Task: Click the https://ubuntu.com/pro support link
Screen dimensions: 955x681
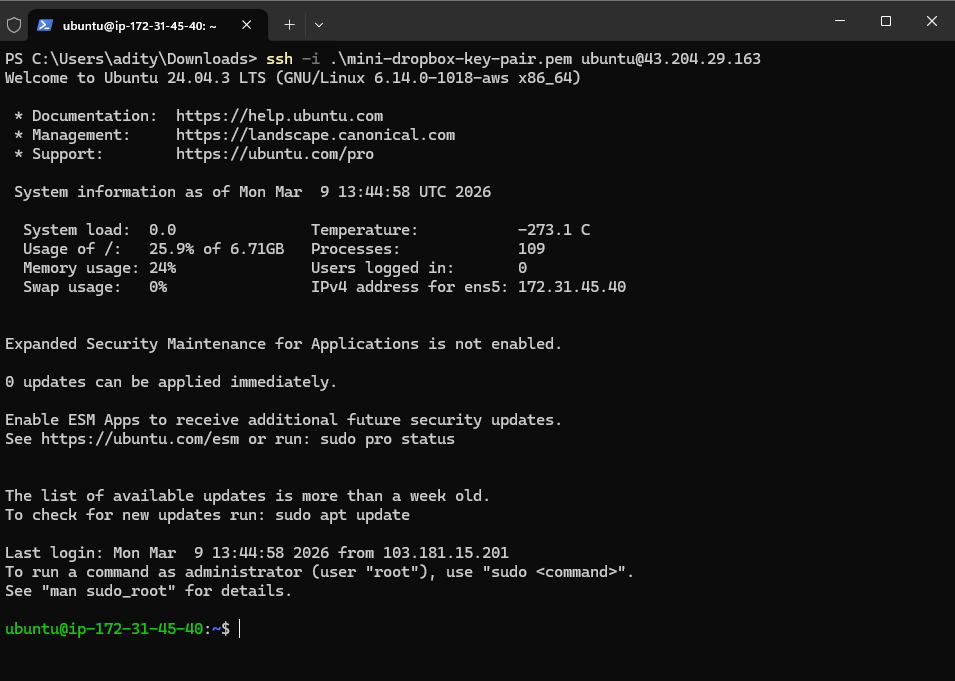Action: click(274, 154)
